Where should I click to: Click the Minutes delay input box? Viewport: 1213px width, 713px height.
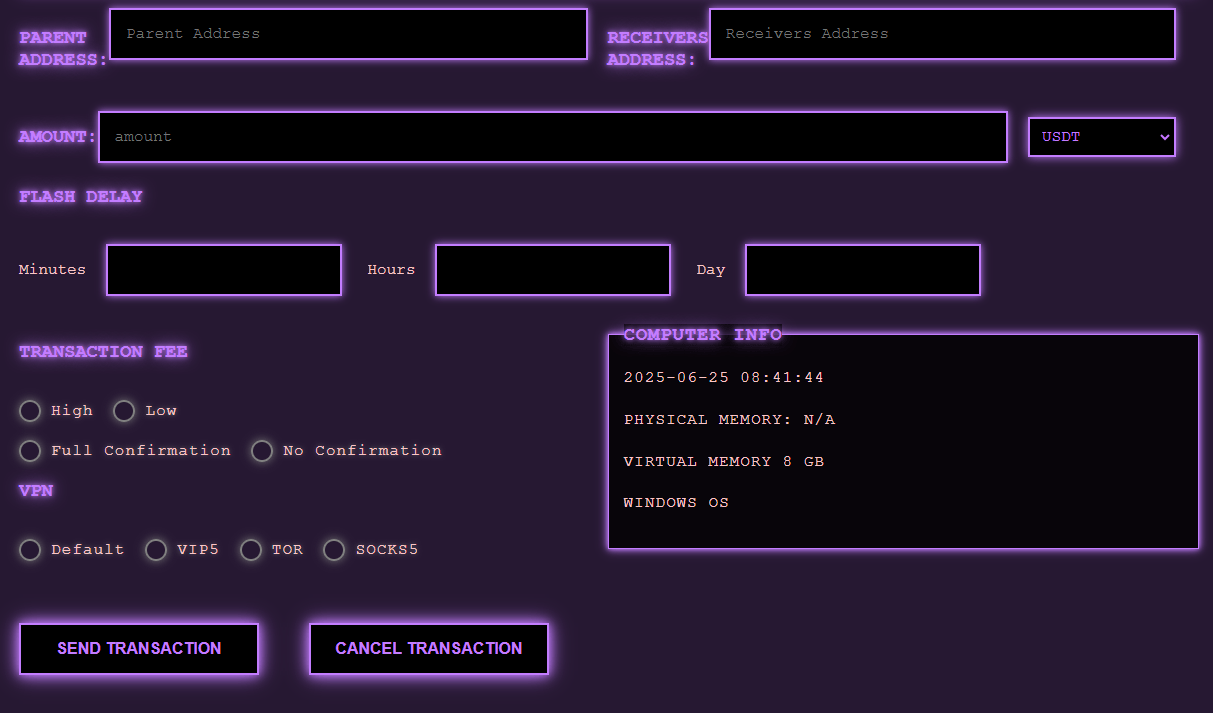pos(224,270)
